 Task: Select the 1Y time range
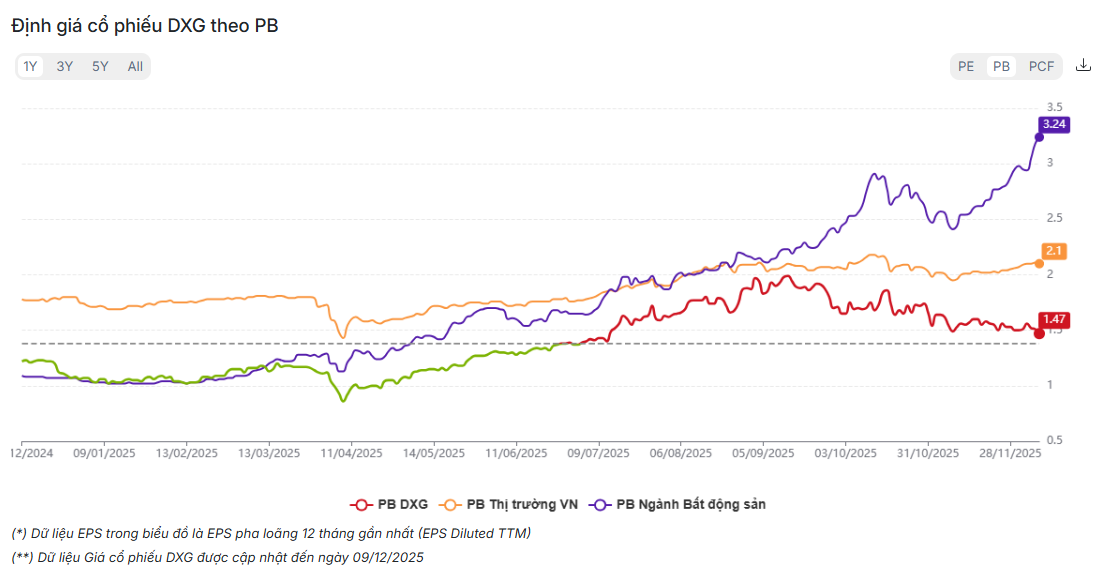[x=31, y=67]
